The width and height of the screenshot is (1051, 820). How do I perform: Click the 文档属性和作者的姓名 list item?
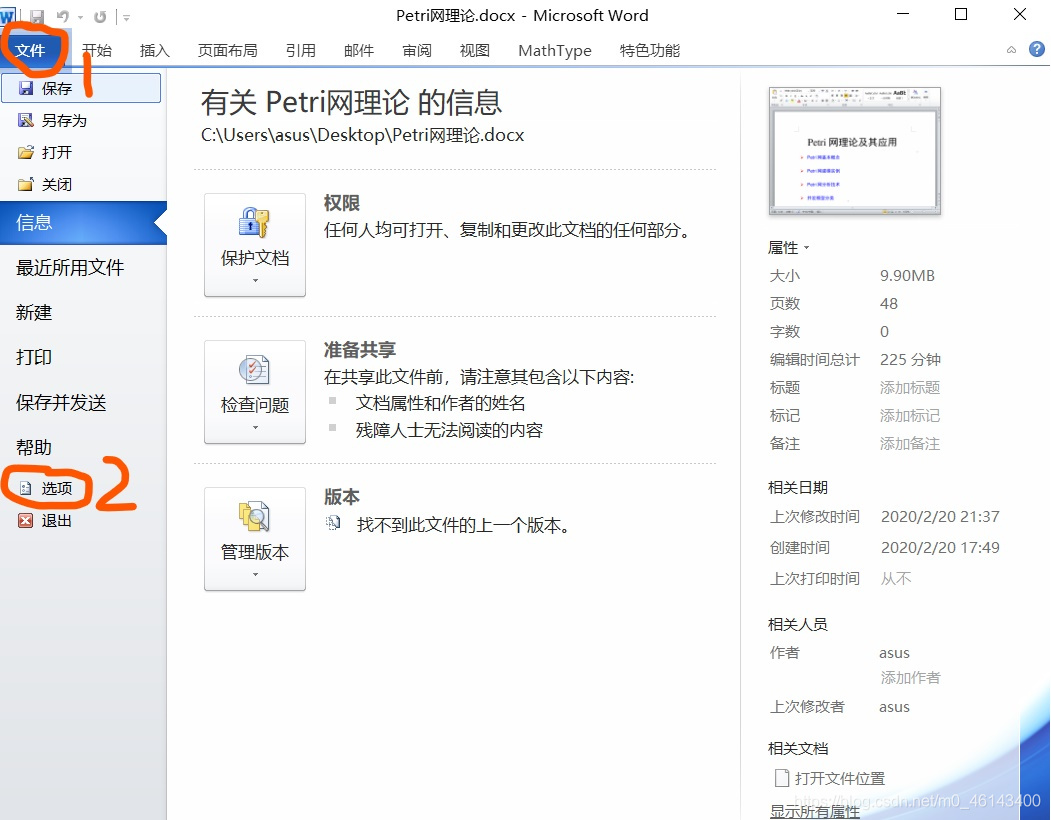tap(440, 403)
